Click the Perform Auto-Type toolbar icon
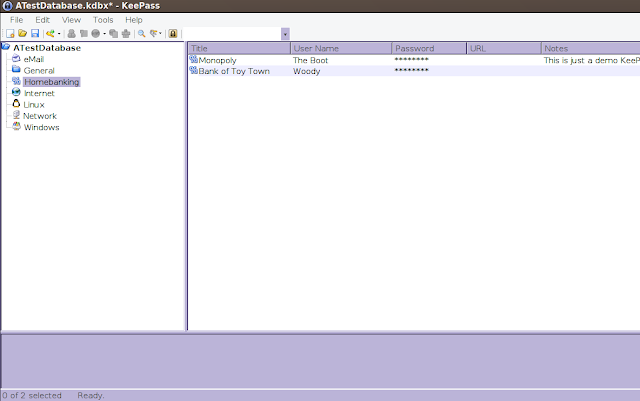The image size is (640, 401). pyautogui.click(x=126, y=33)
